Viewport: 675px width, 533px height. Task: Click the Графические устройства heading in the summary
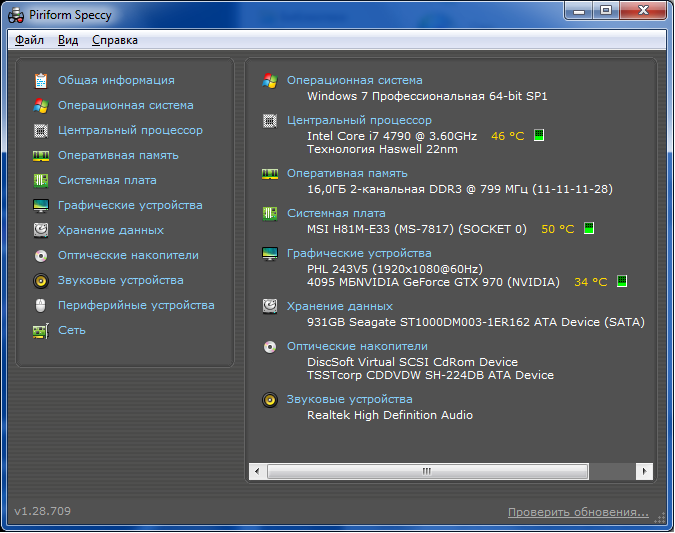pyautogui.click(x=359, y=254)
